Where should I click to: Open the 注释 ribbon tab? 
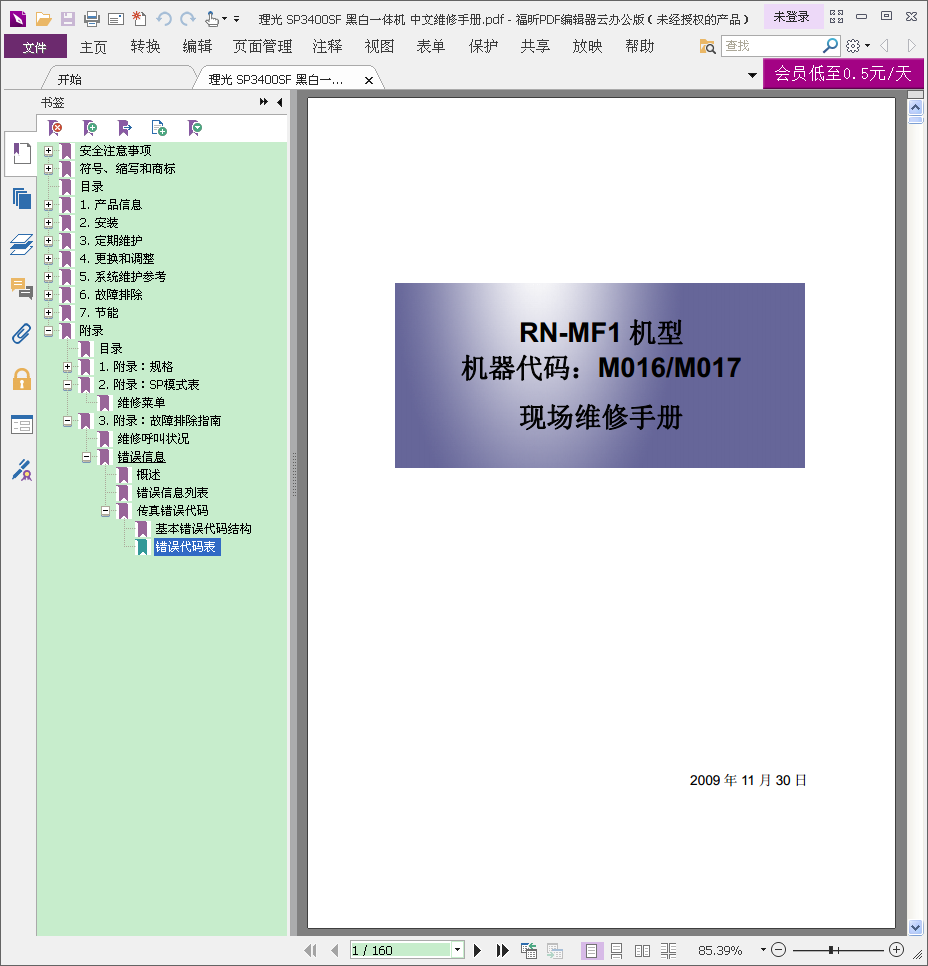click(x=327, y=47)
